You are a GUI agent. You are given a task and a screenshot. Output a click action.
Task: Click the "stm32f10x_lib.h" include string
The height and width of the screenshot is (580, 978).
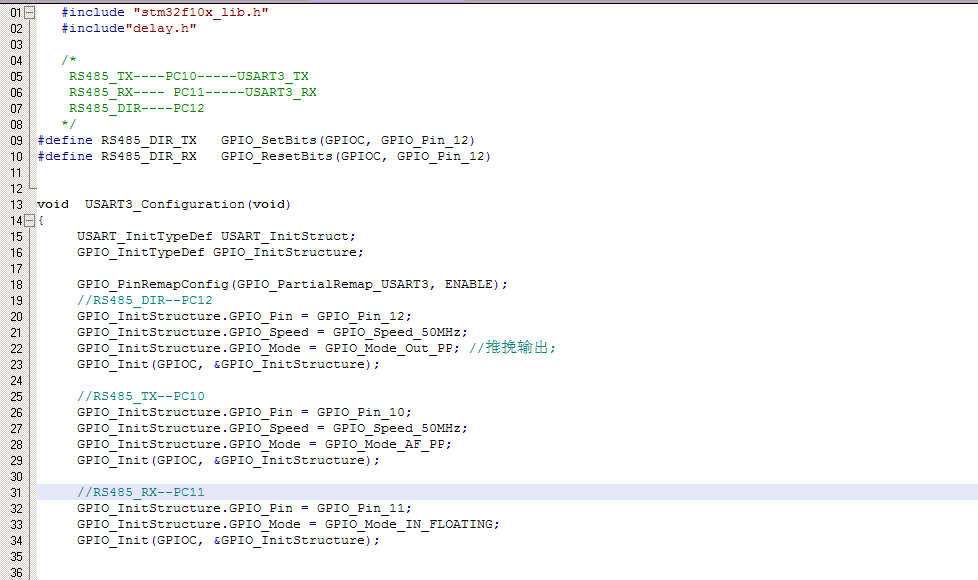200,12
